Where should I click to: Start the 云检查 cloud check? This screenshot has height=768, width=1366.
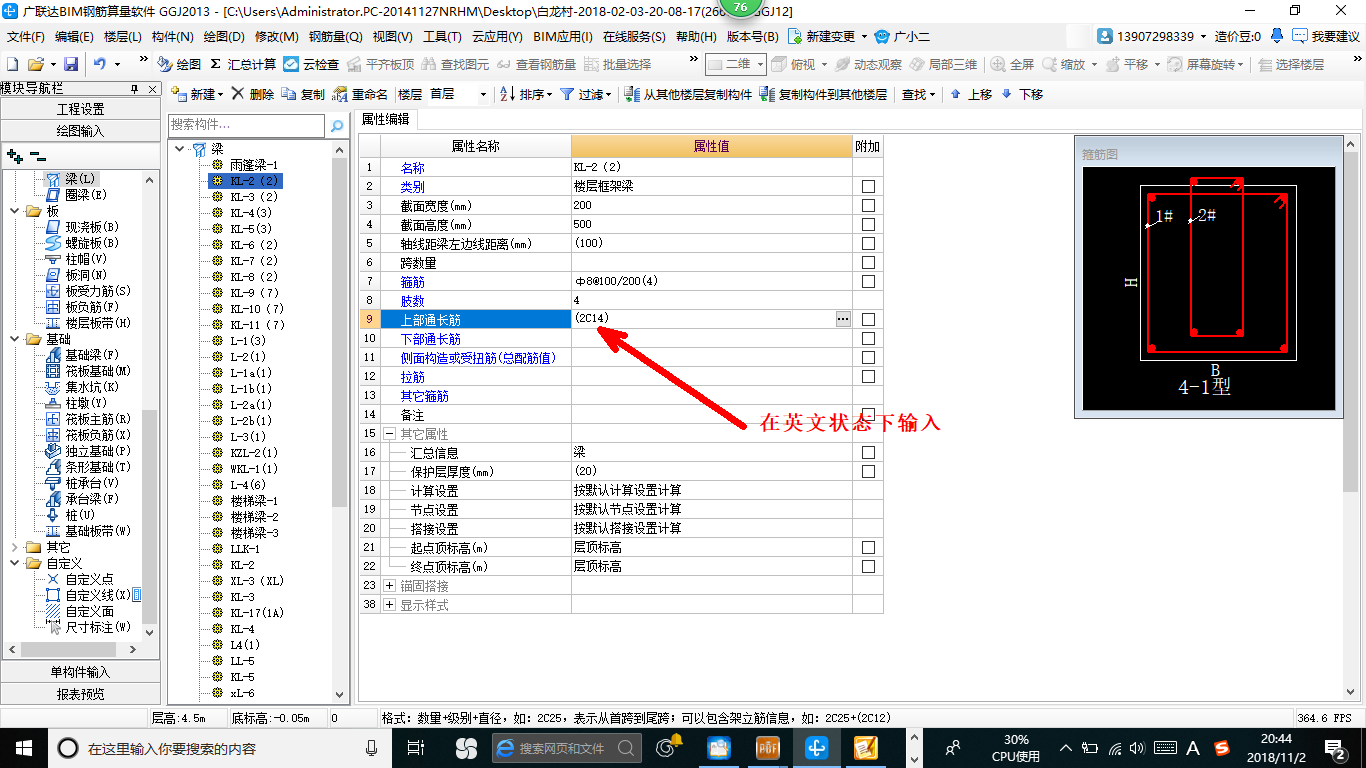tap(311, 64)
